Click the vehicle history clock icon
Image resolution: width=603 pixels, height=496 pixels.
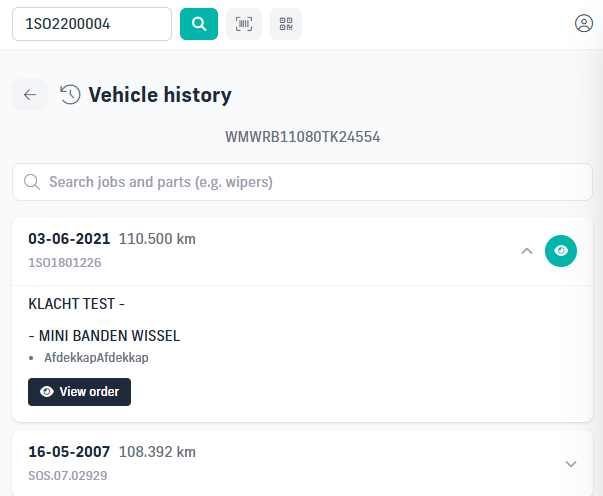click(70, 95)
